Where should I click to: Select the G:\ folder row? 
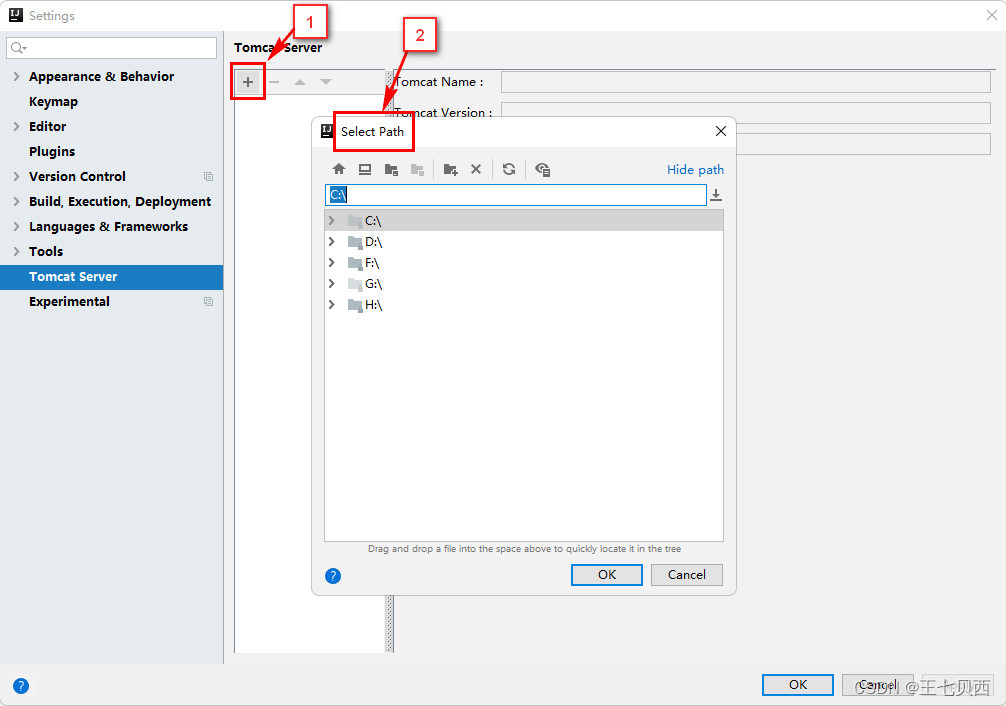click(524, 283)
